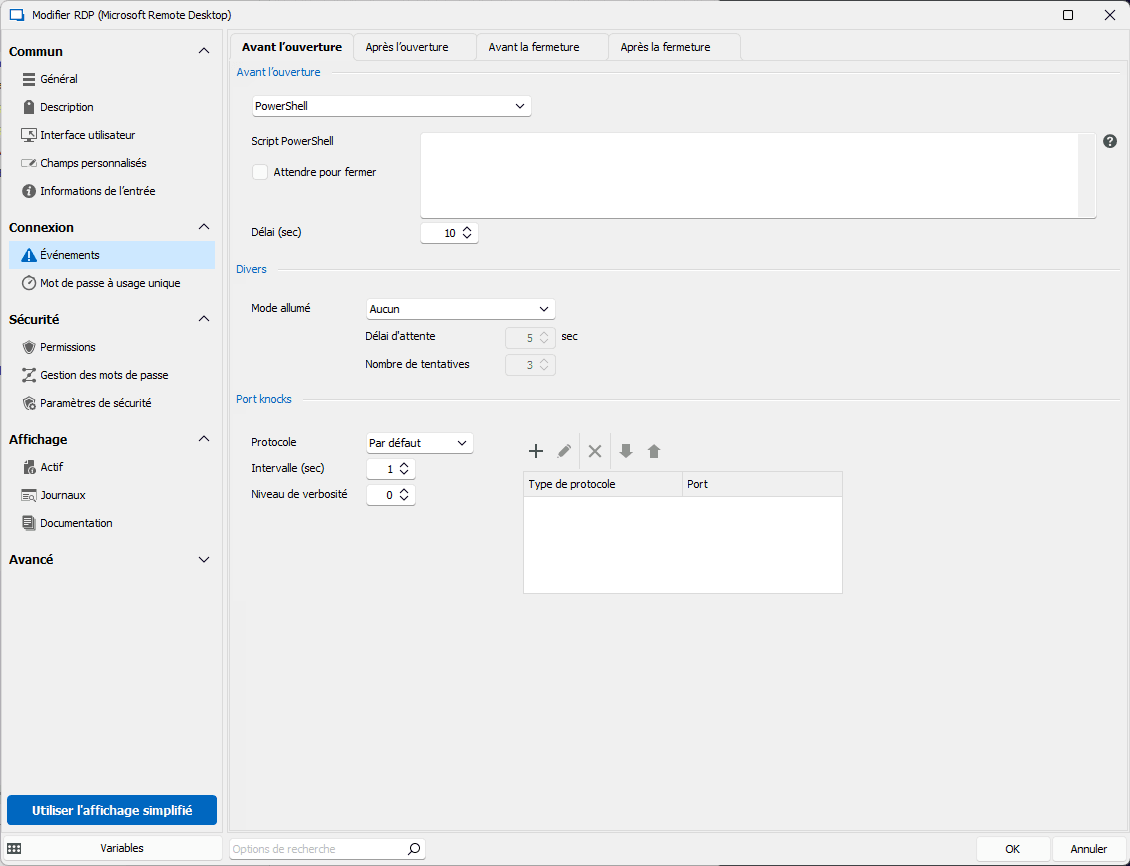Click the grid icon beside Variables
This screenshot has height=866, width=1130.
click(x=14, y=848)
